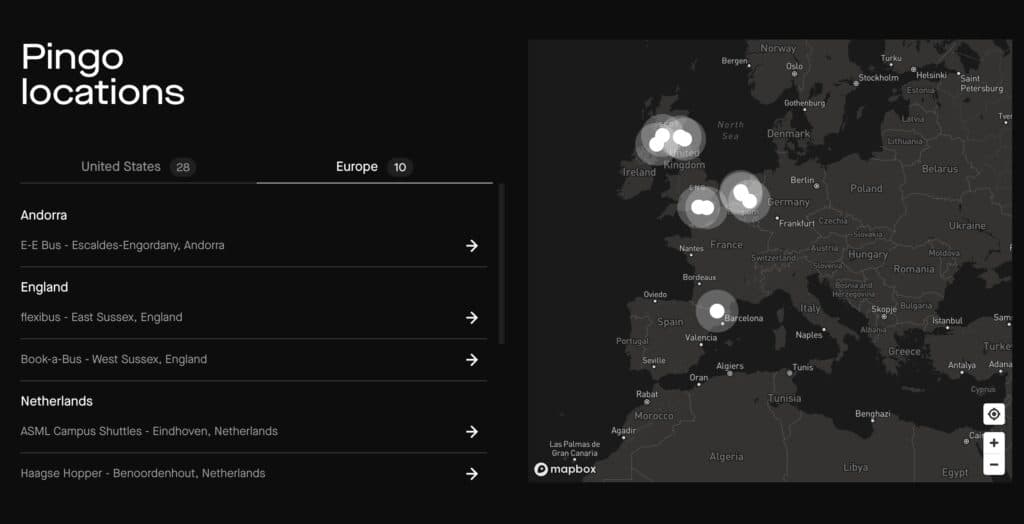
Task: Click the locations list scrollbar
Action: 501,263
